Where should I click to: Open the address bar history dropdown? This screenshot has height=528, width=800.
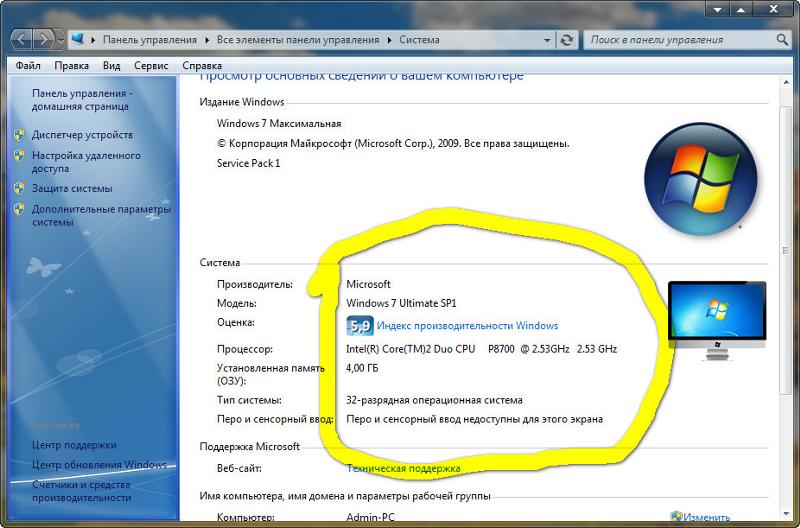547,40
